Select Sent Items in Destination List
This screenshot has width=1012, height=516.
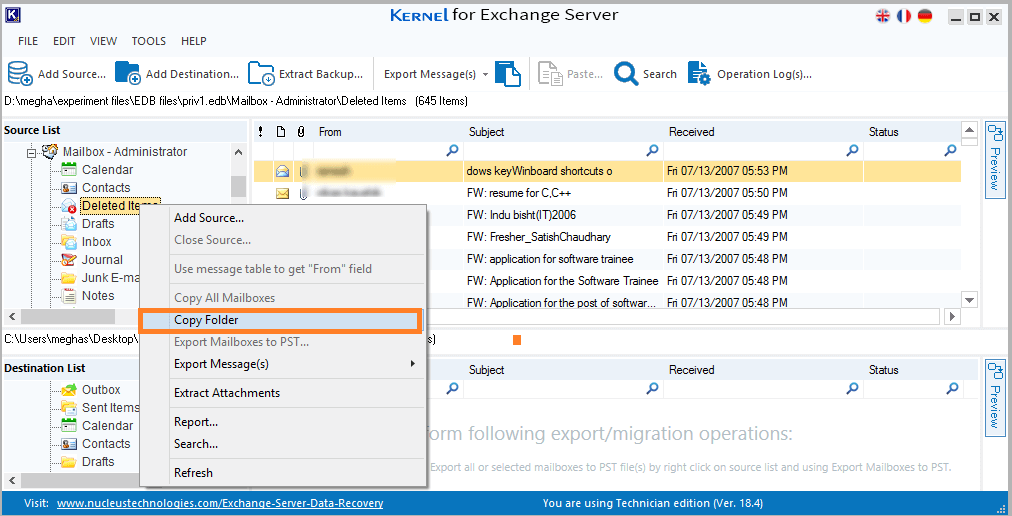click(110, 408)
